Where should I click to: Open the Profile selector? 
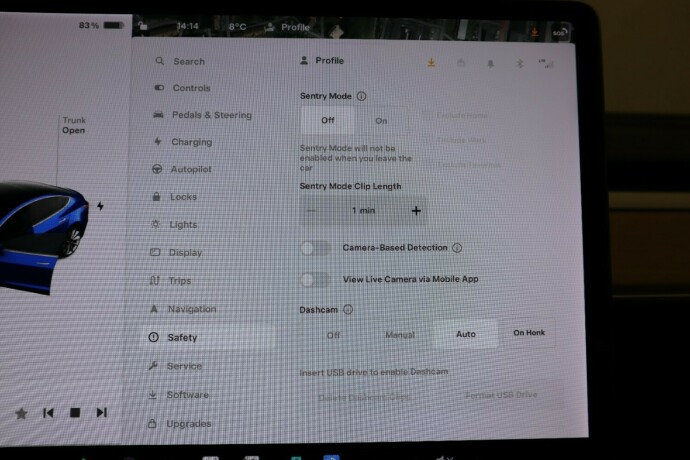click(322, 61)
